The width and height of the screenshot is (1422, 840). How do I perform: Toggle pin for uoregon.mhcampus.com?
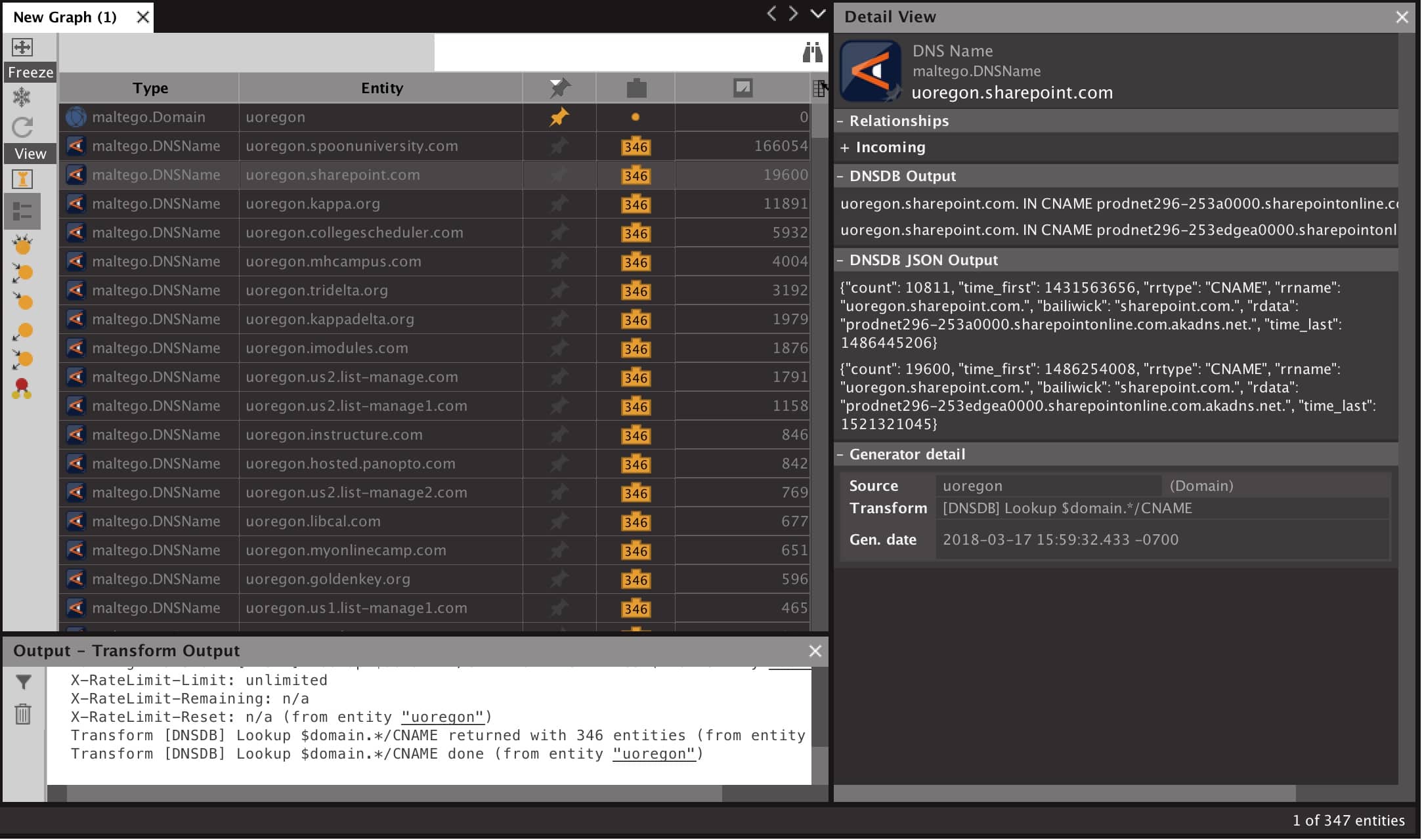click(559, 261)
